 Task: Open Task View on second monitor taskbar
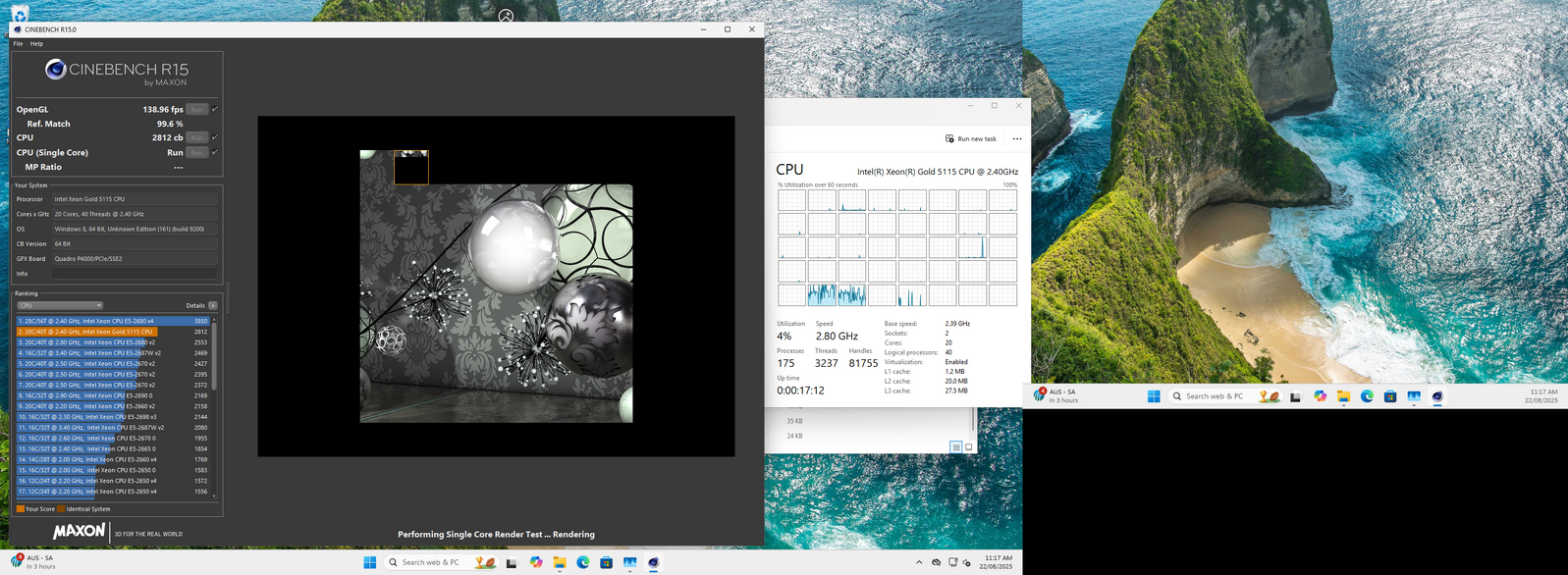pos(1295,396)
